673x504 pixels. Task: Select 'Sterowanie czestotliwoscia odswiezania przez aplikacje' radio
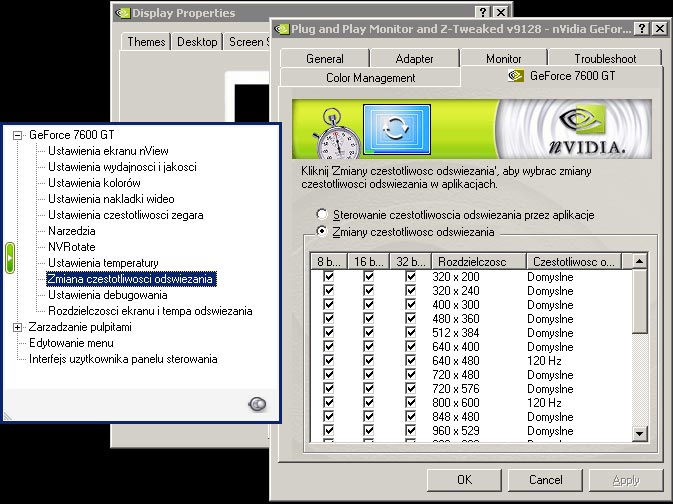[x=321, y=214]
